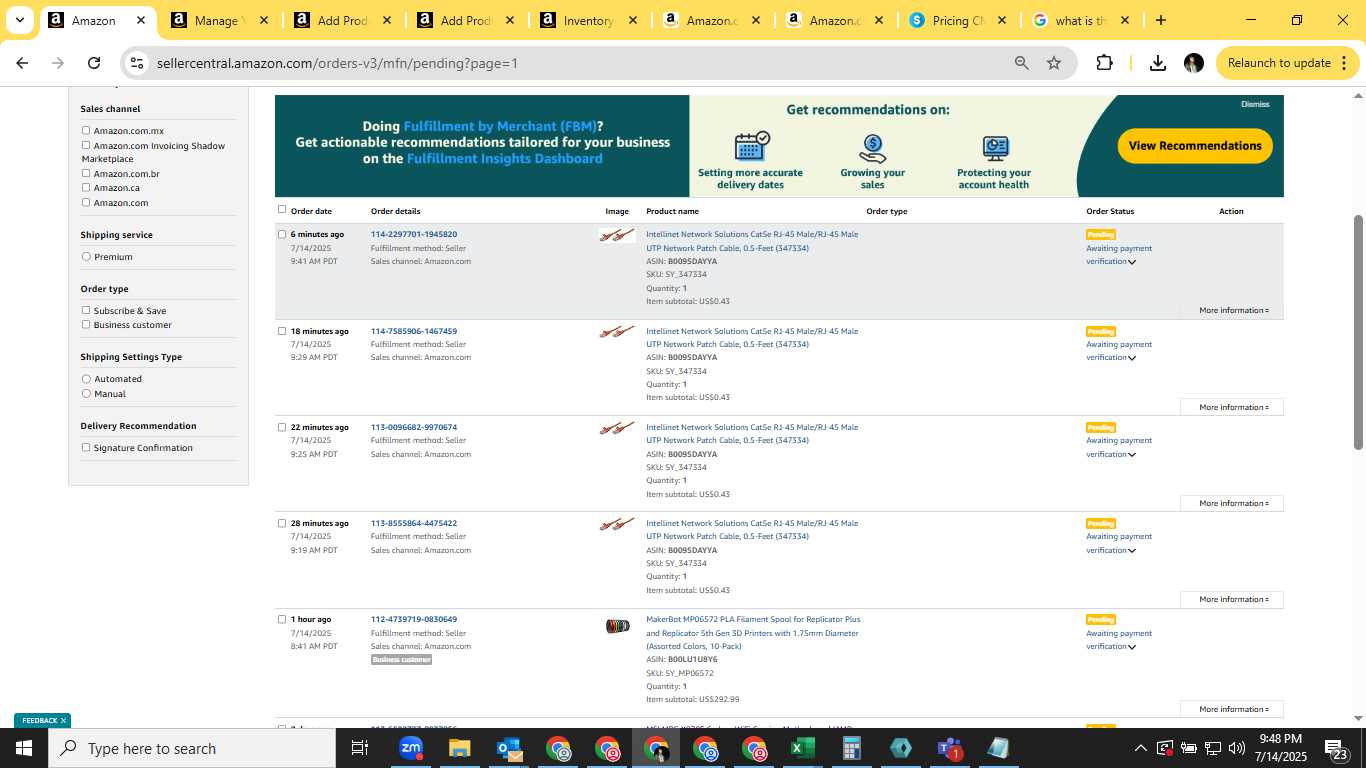
Task: Open More information for the 18 minutes ago order
Action: tap(1232, 407)
